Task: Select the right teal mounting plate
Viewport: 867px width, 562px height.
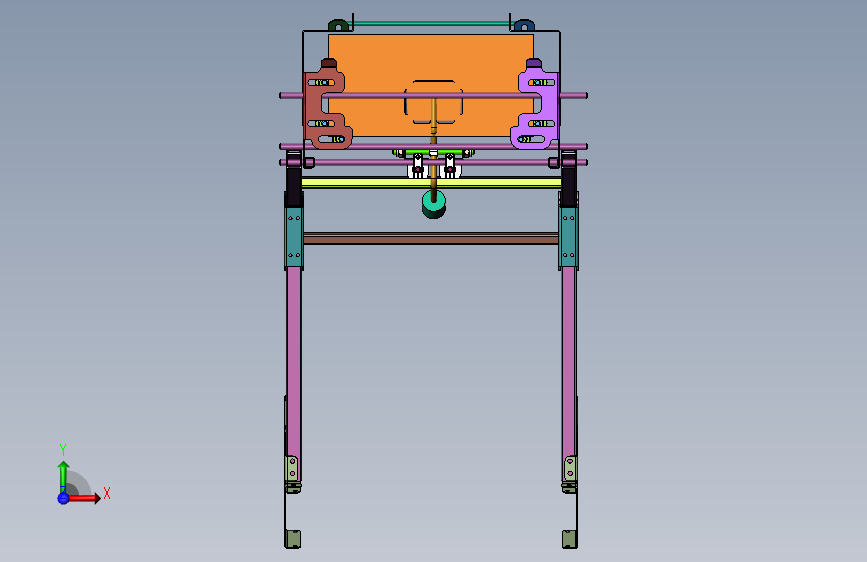Action: [x=568, y=238]
